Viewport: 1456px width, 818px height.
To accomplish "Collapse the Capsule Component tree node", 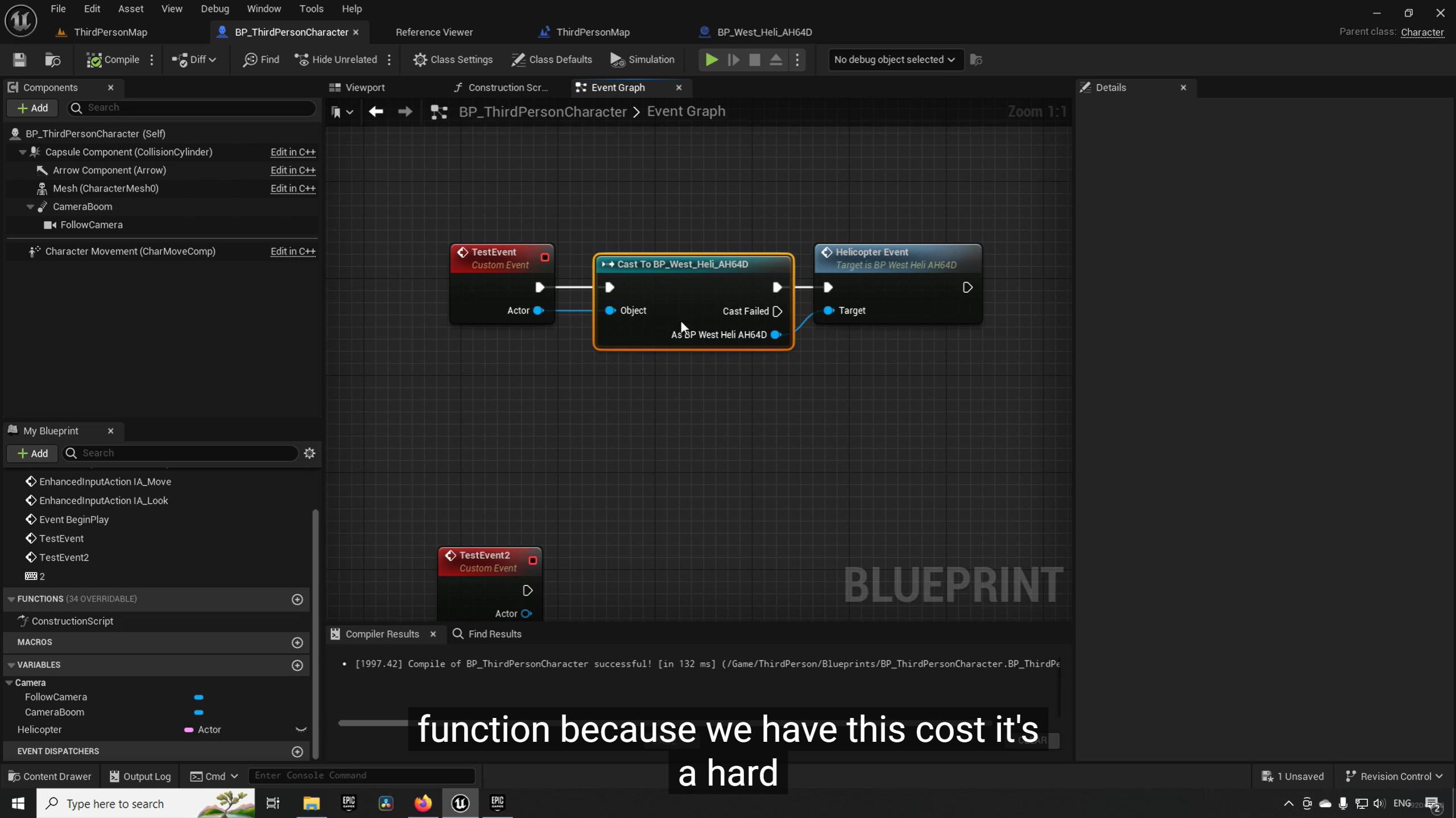I will (x=22, y=152).
